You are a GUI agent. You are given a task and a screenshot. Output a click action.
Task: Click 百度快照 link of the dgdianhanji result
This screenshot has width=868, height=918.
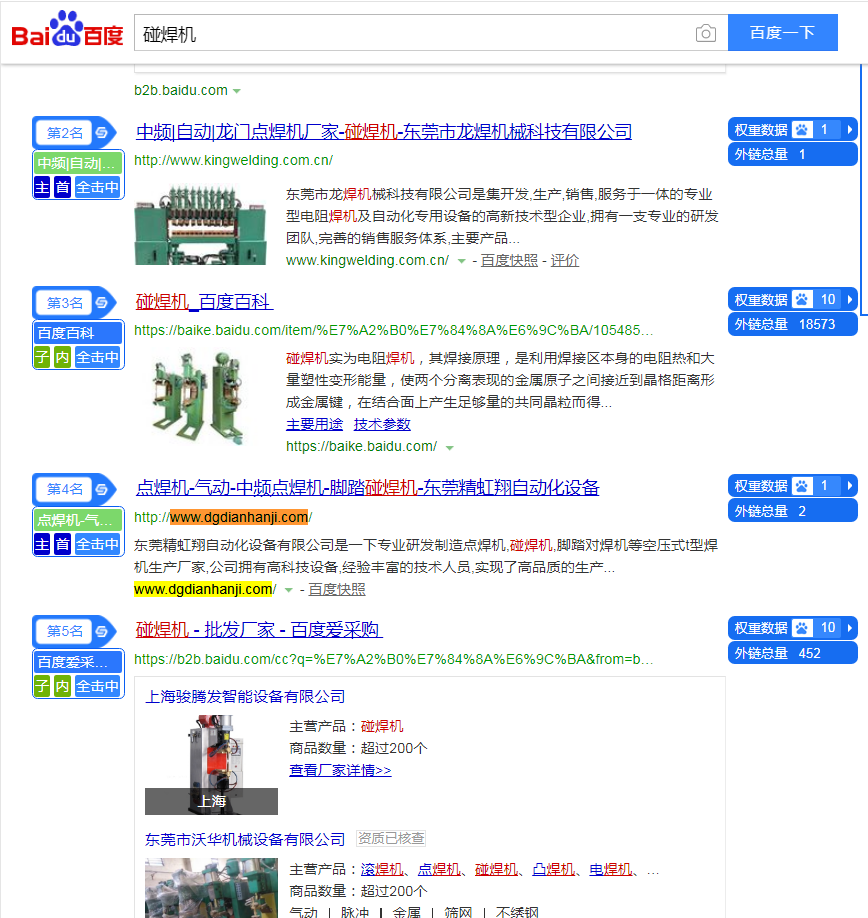point(337,590)
